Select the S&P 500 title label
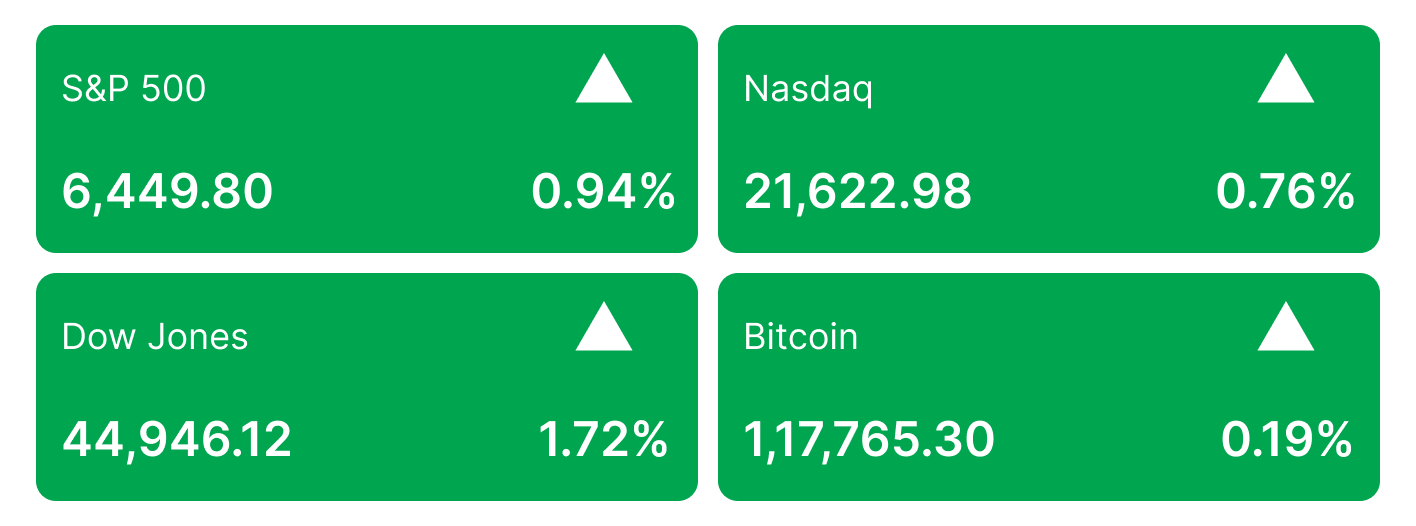The image size is (1416, 526). pos(134,89)
